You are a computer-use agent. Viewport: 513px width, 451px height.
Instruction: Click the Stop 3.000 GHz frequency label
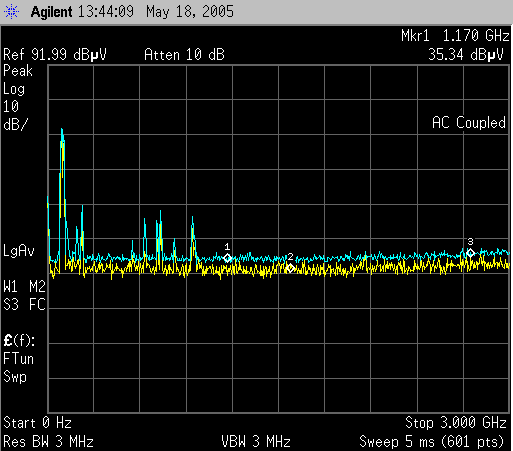point(456,423)
